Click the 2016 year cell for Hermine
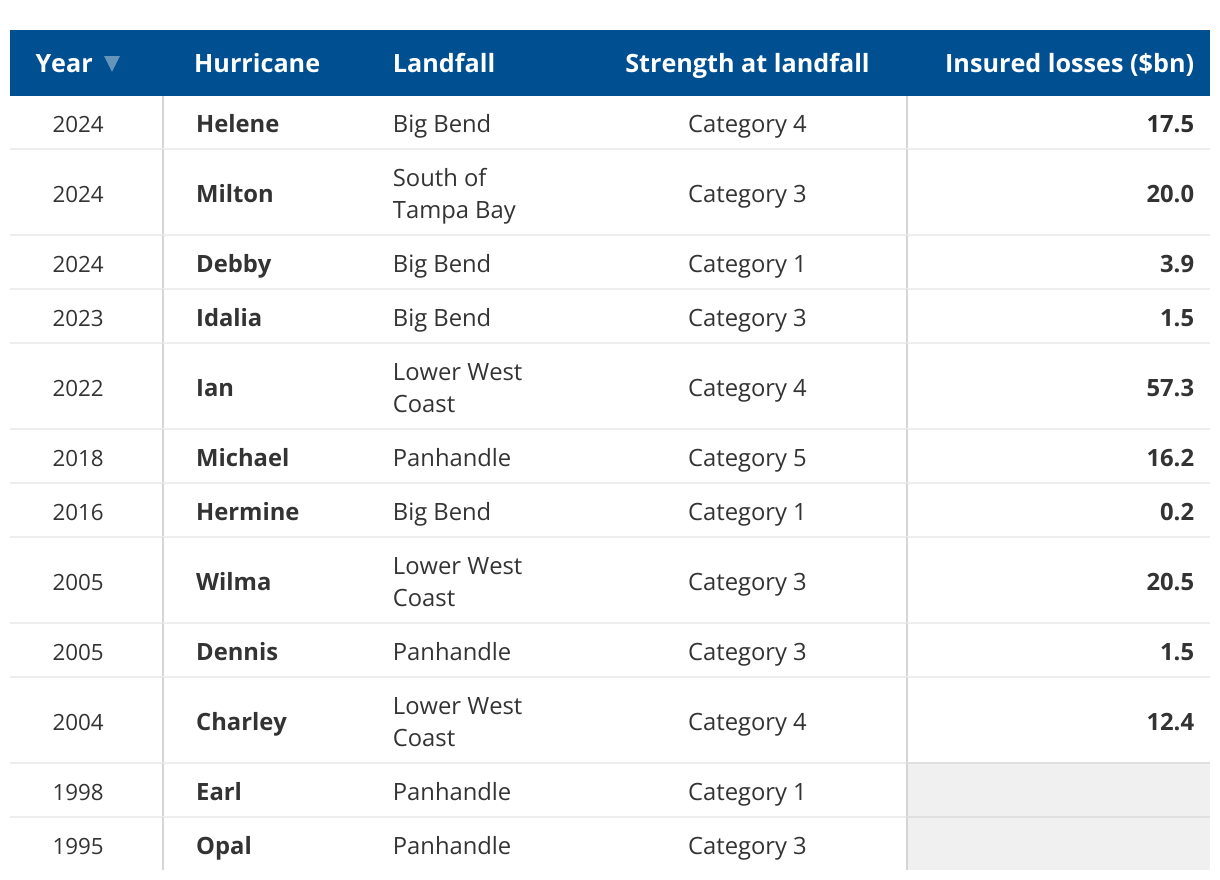Screen dimensions: 1220x880 point(78,512)
